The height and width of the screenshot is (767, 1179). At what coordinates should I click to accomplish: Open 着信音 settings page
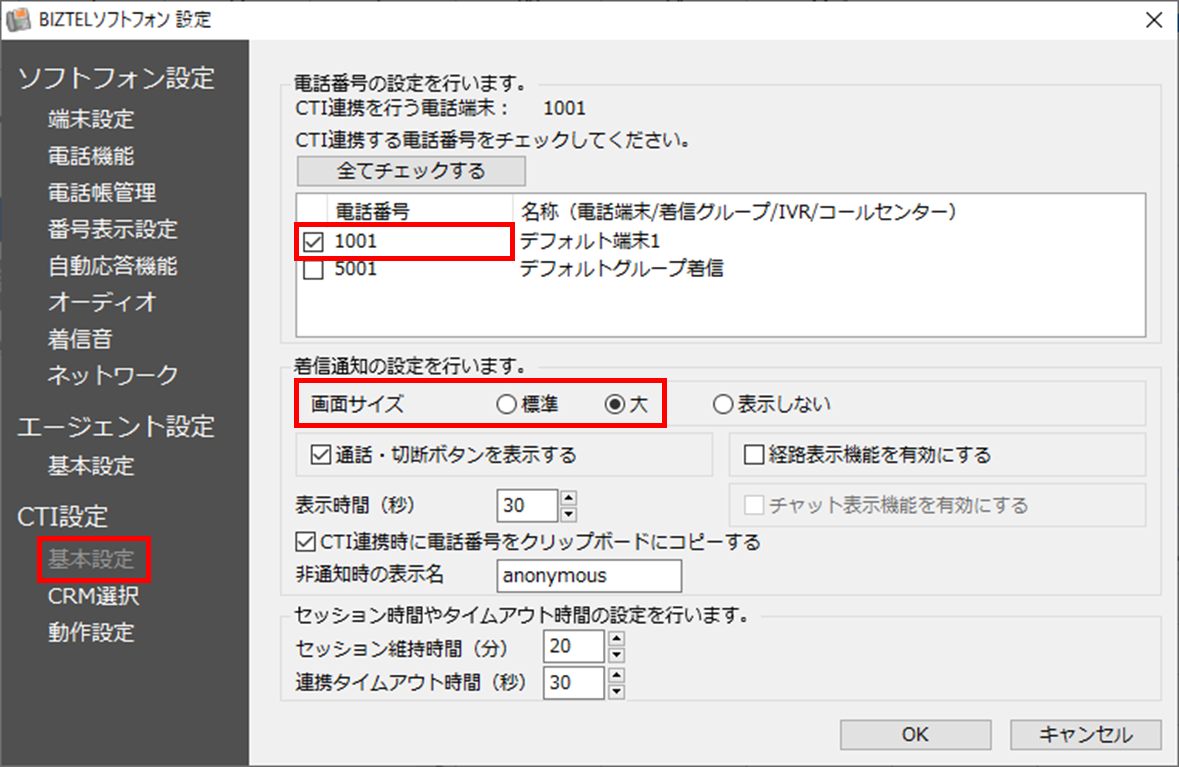click(x=80, y=339)
